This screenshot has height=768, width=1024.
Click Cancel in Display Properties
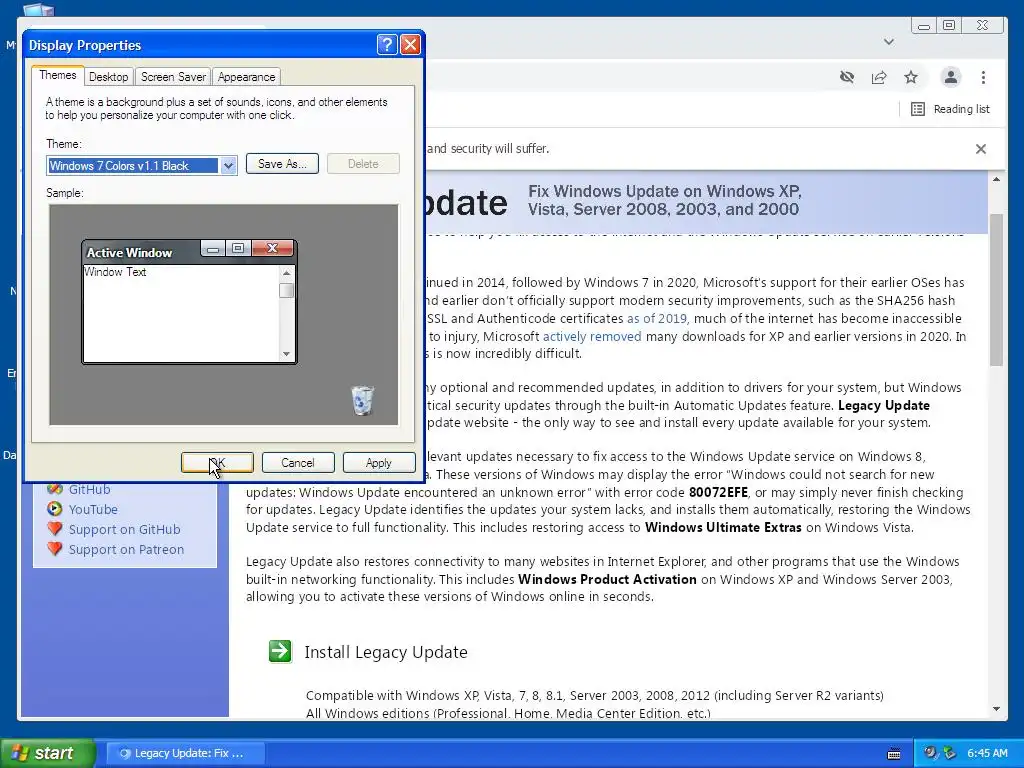pos(298,462)
